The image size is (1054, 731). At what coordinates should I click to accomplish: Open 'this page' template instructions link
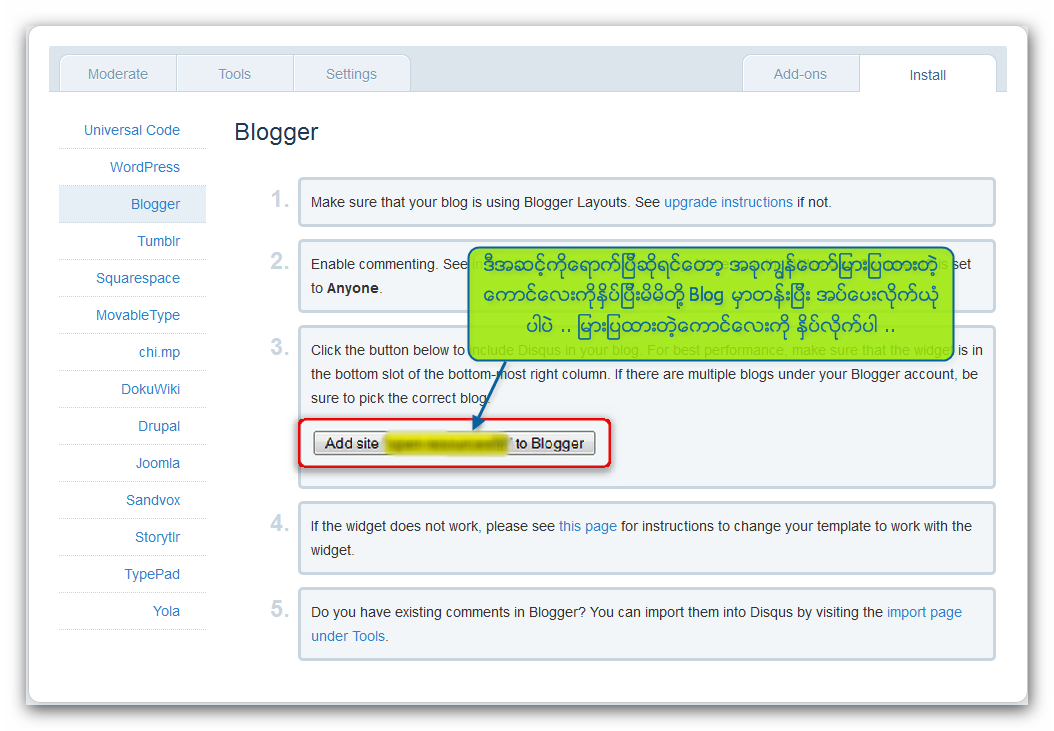click(587, 527)
